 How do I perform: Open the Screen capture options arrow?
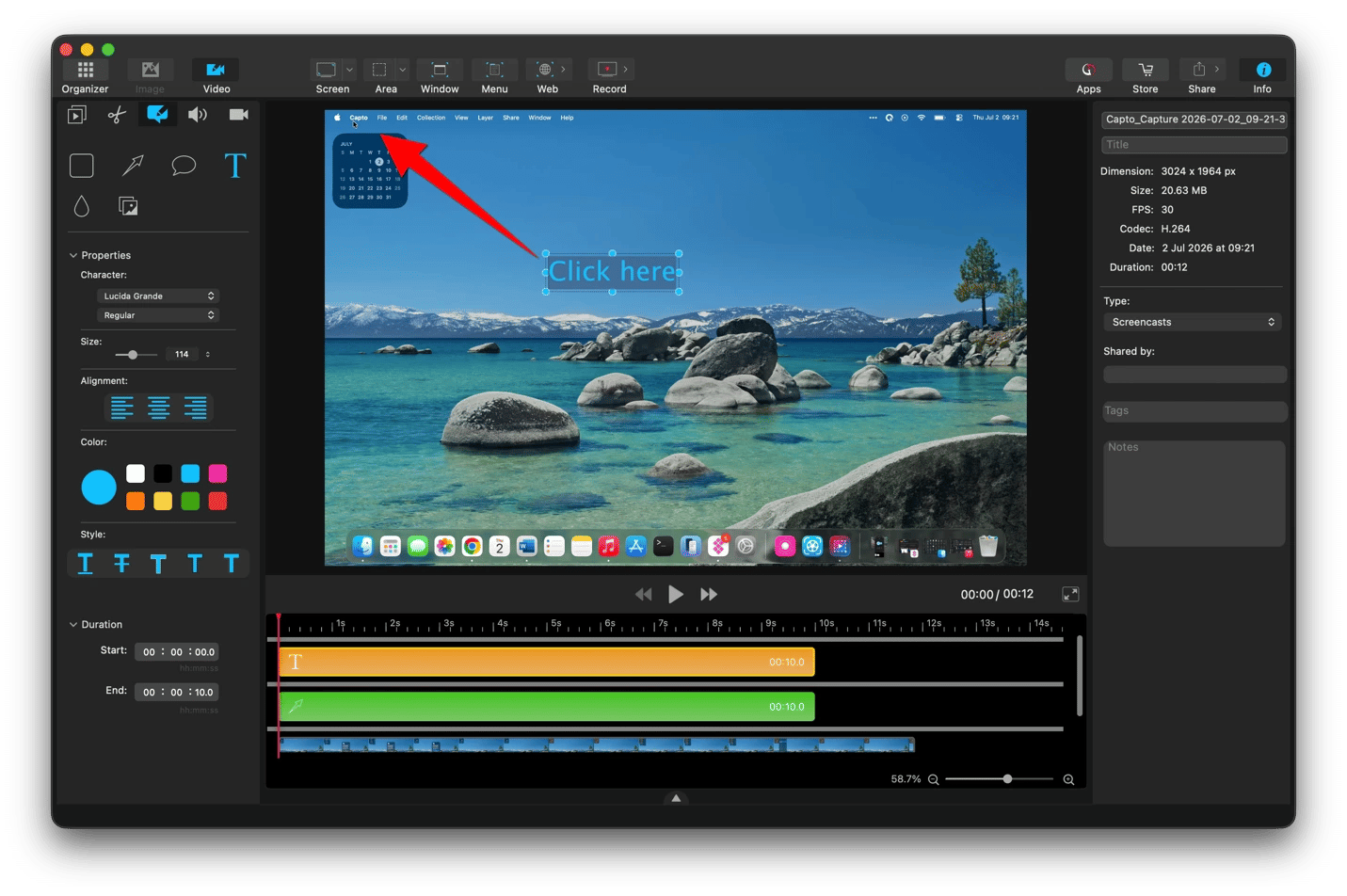point(349,70)
